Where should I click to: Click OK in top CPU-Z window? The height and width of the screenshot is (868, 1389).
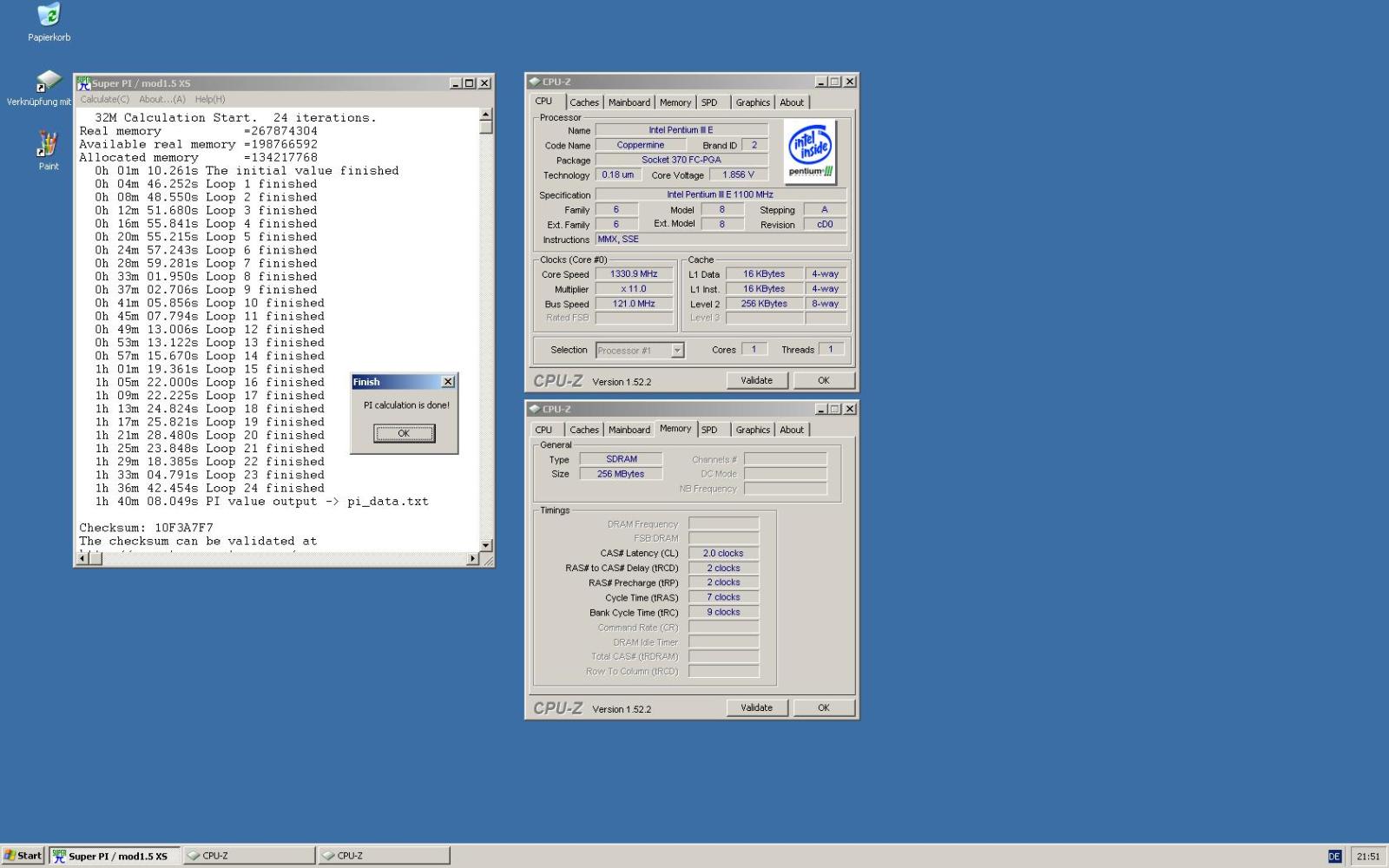824,380
